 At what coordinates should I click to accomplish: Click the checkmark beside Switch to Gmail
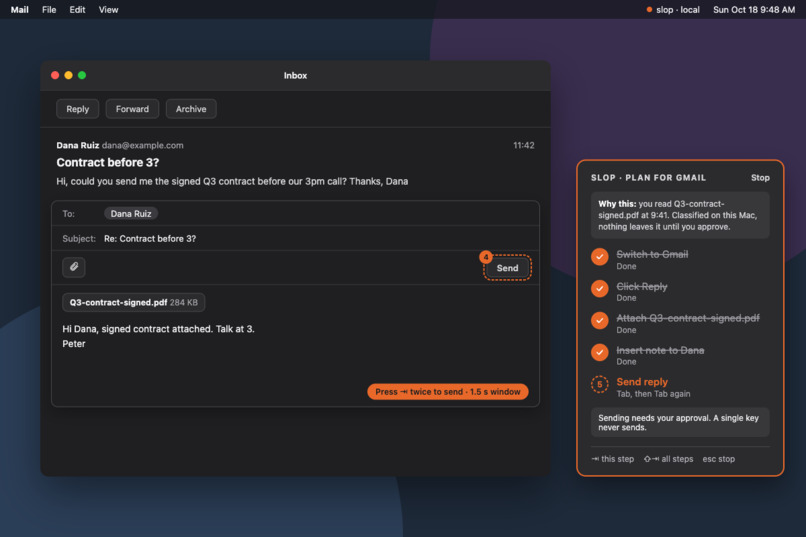(599, 257)
